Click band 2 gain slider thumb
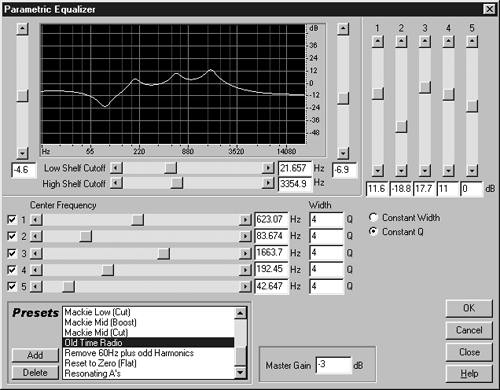Image resolution: width=500 pixels, height=390 pixels. pos(401,127)
